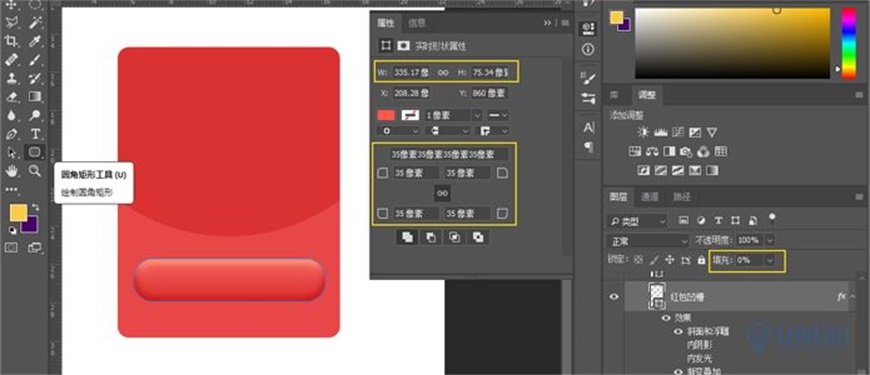This screenshot has height=375, width=870.
Task: Select the Rounded Rectangle tool
Action: (34, 152)
